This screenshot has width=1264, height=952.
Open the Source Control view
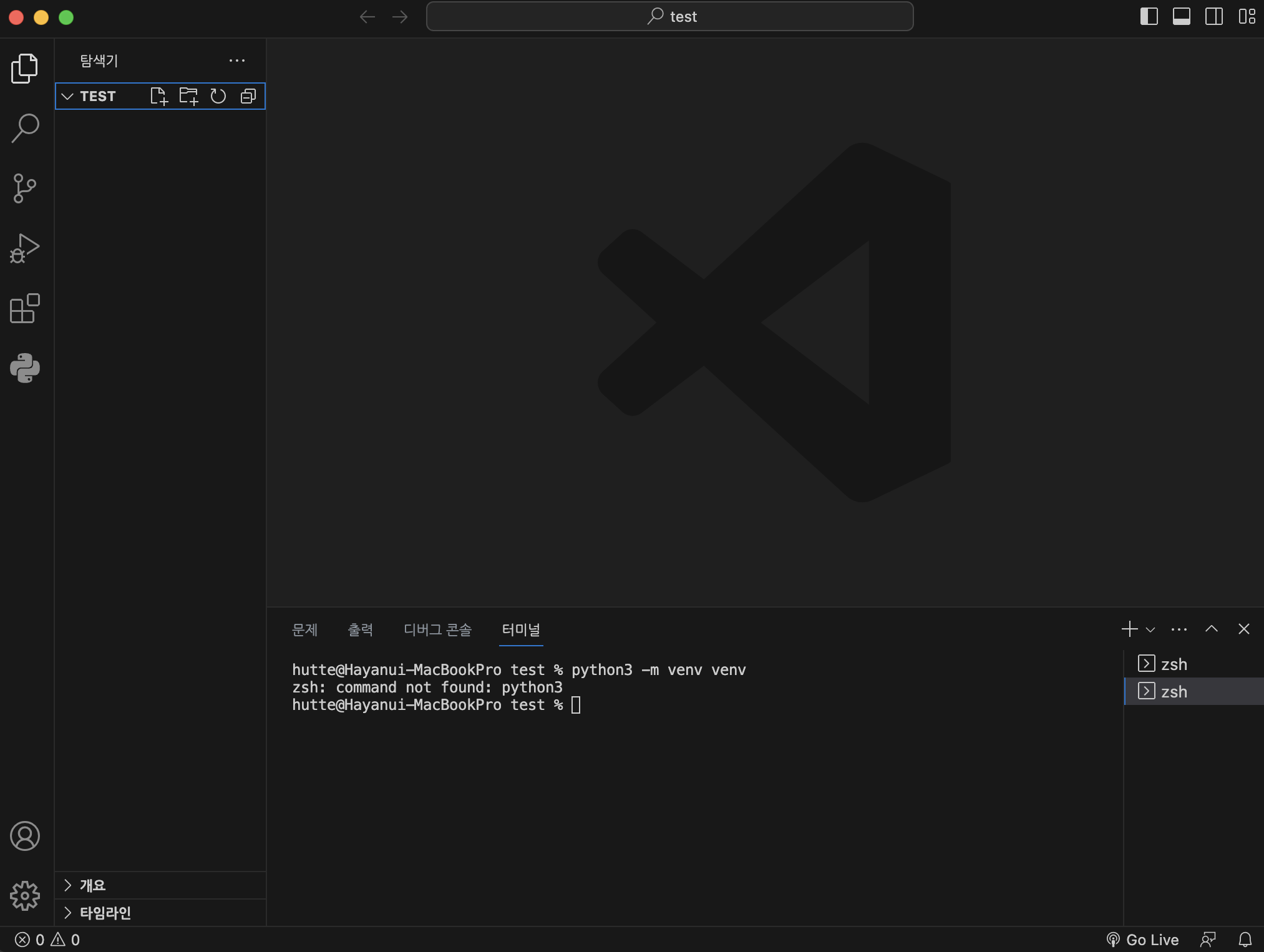(25, 188)
